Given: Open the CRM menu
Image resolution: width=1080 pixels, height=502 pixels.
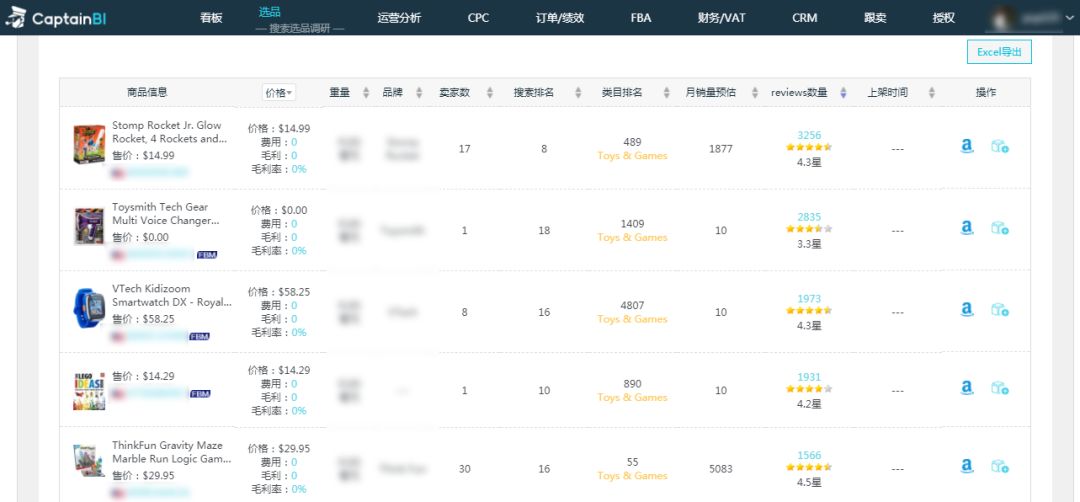Looking at the screenshot, I should [x=804, y=18].
